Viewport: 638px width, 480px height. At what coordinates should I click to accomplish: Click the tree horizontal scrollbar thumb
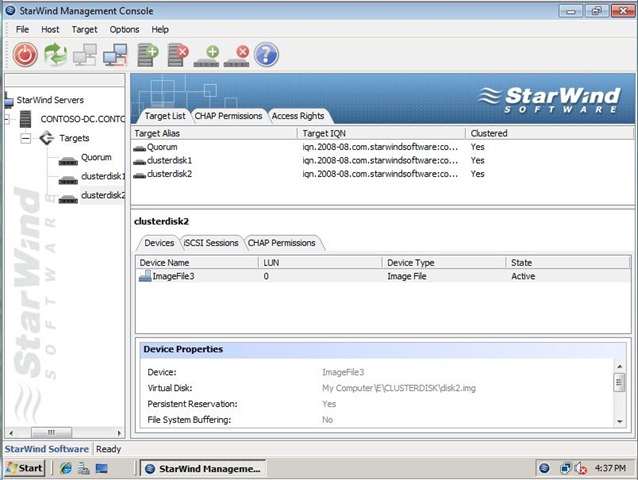(x=51, y=432)
